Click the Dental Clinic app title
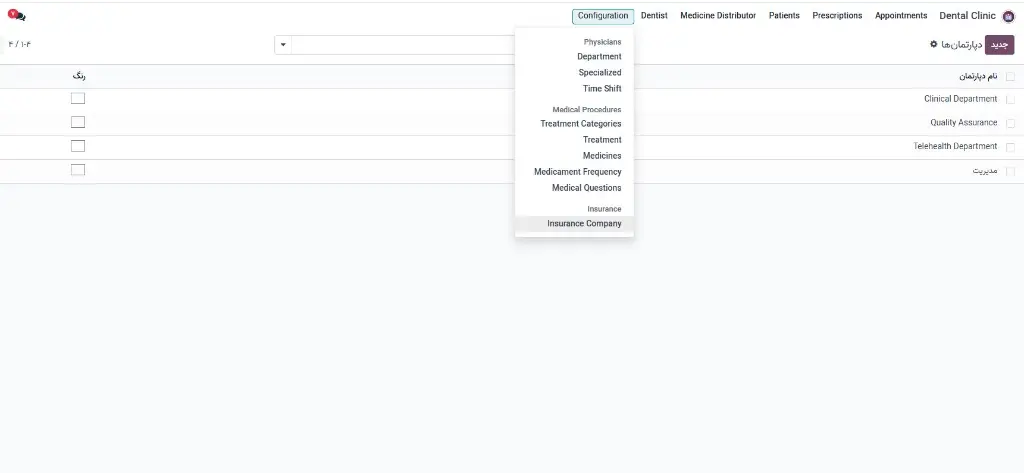 (x=967, y=16)
